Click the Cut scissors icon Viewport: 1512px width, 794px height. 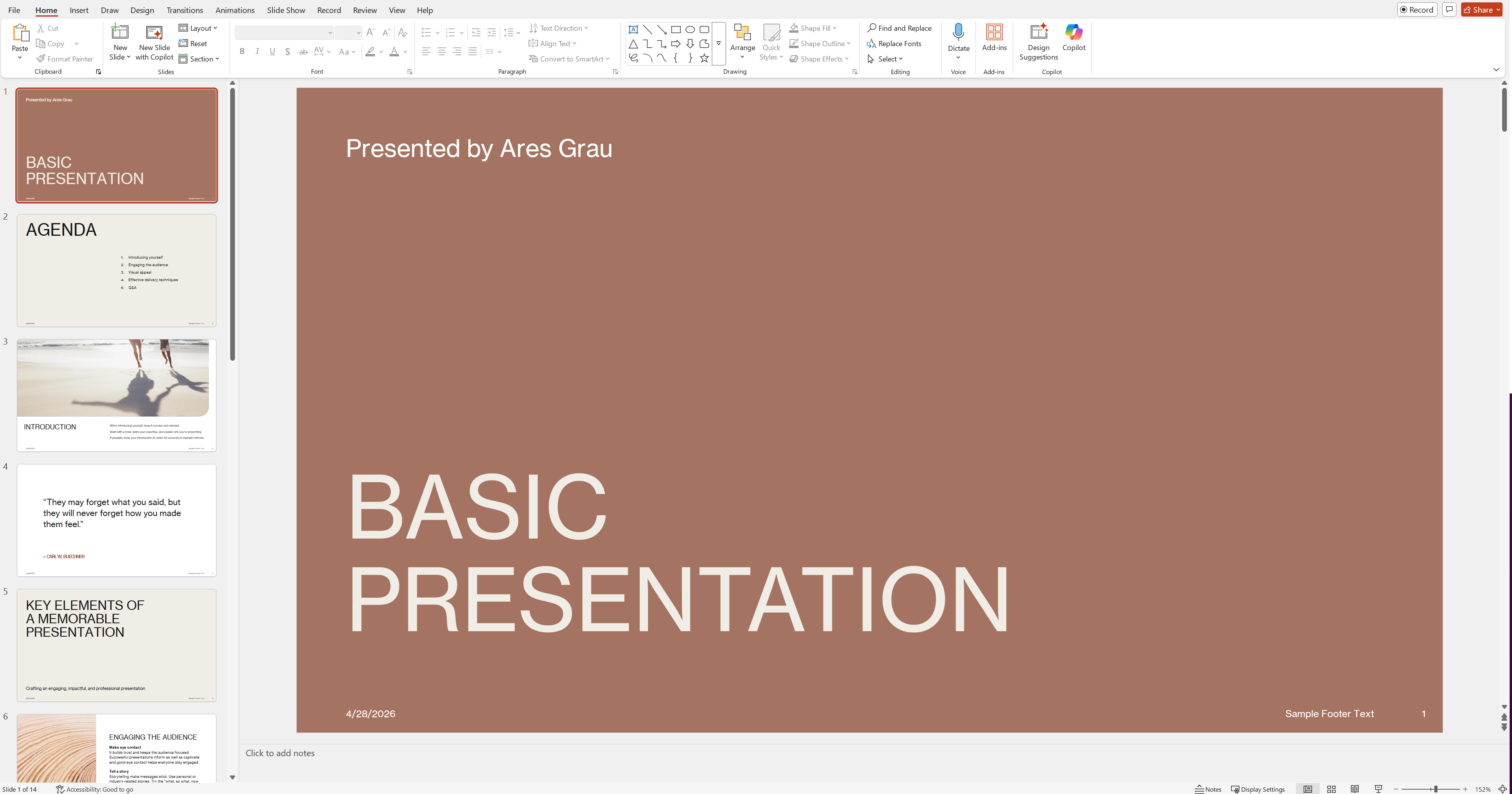(x=41, y=28)
